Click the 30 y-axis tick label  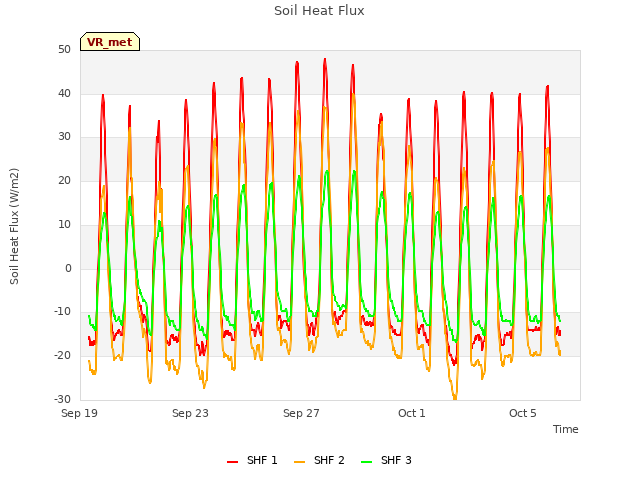tap(64, 137)
